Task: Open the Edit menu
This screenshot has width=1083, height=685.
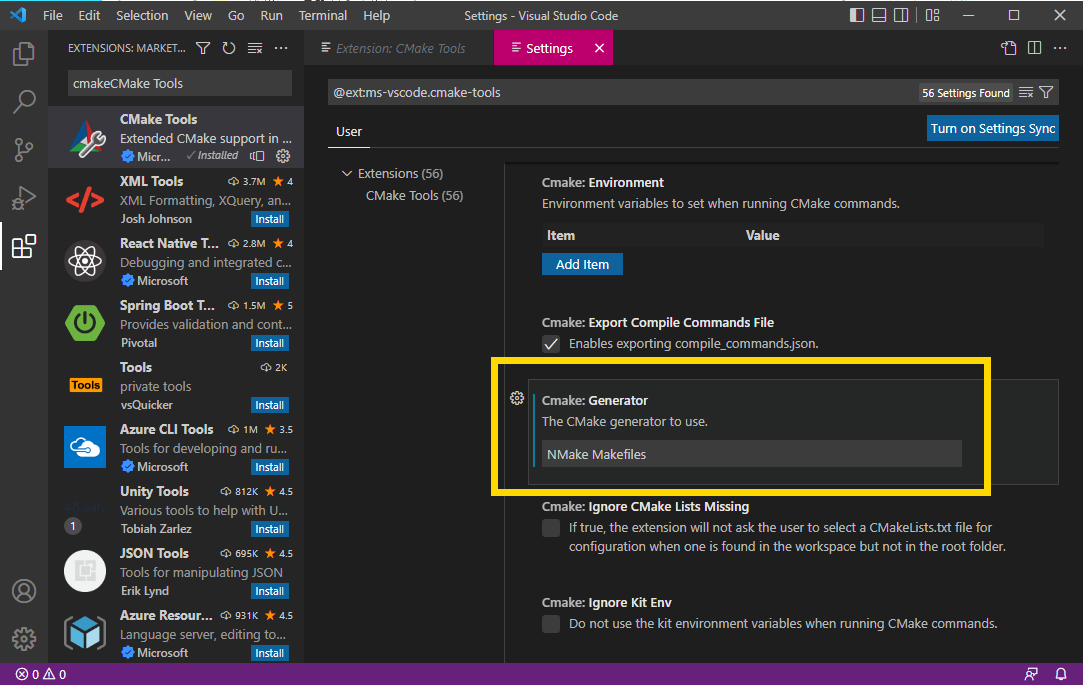Action: [x=89, y=15]
